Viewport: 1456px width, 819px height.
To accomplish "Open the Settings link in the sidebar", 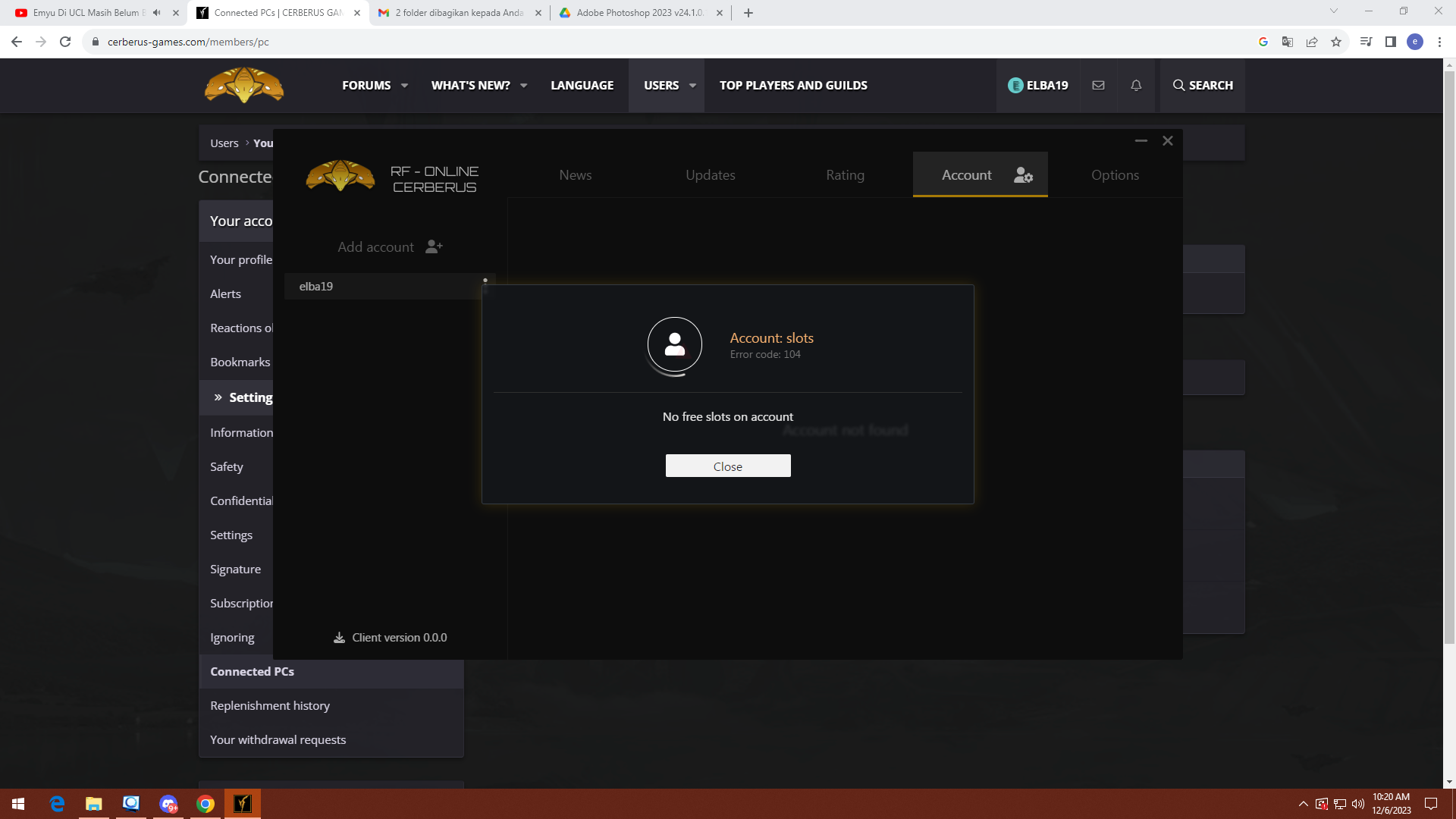I will pyautogui.click(x=231, y=535).
